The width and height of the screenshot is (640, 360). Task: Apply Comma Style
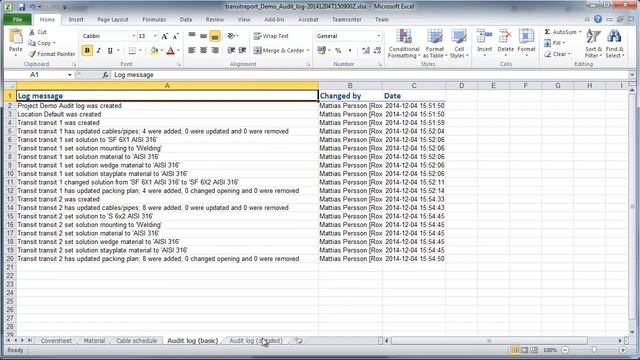coord(350,51)
